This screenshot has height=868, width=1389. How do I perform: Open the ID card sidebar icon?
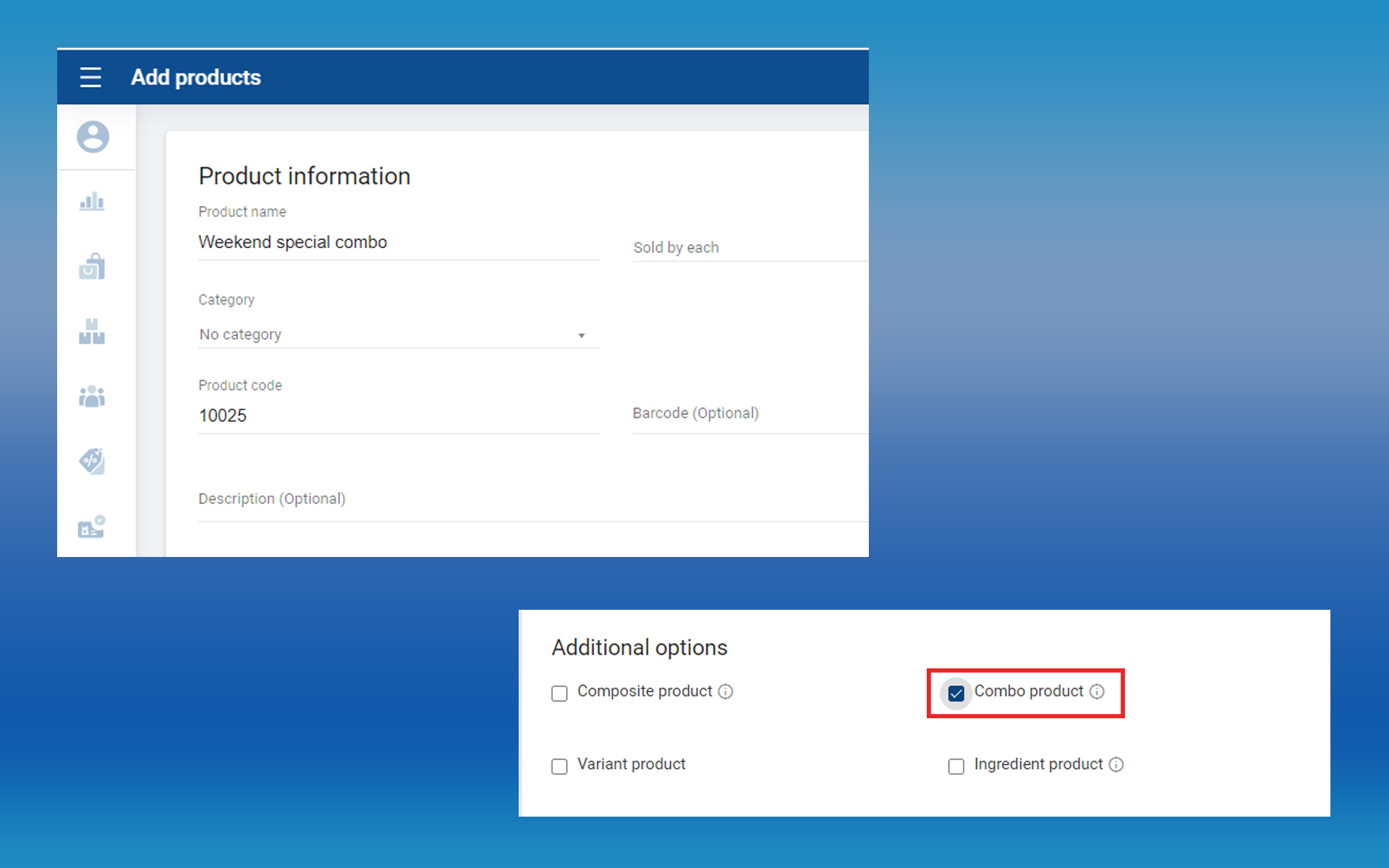click(x=92, y=527)
